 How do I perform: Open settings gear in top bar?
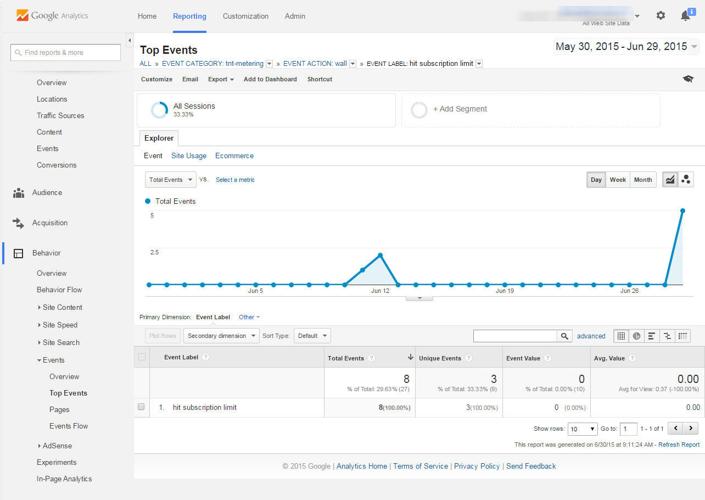point(660,16)
